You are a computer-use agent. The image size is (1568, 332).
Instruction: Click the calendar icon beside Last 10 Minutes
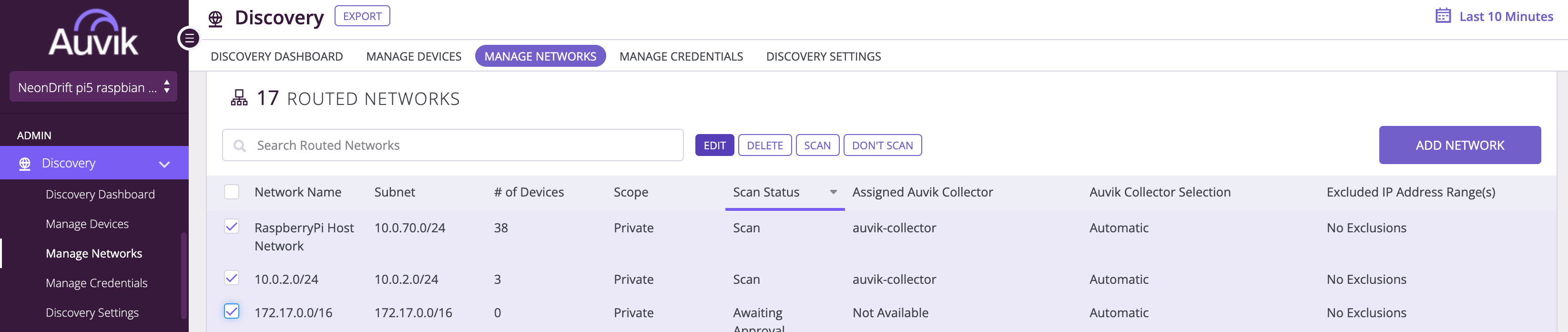1443,16
